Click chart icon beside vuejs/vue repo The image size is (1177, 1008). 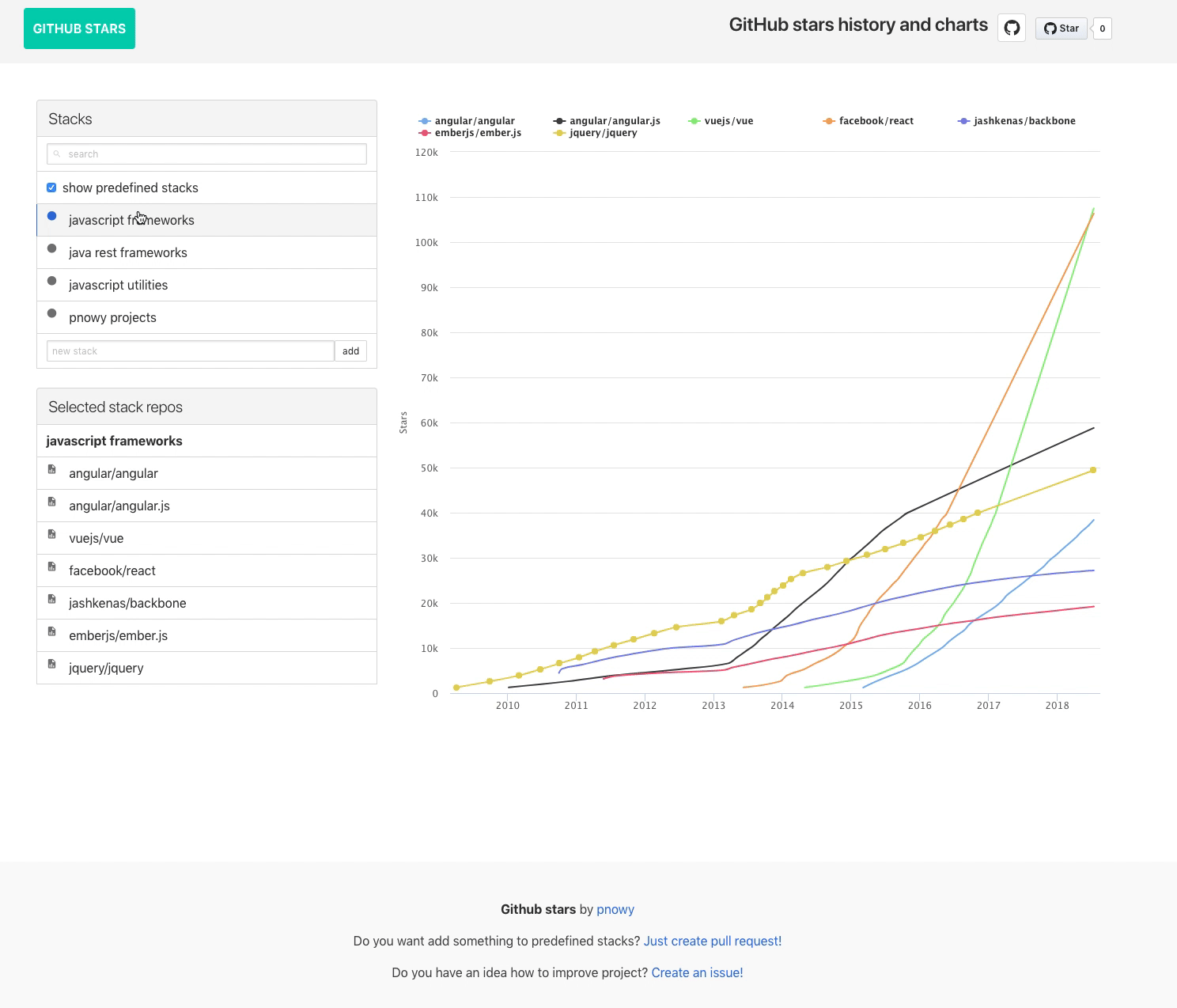[52, 534]
